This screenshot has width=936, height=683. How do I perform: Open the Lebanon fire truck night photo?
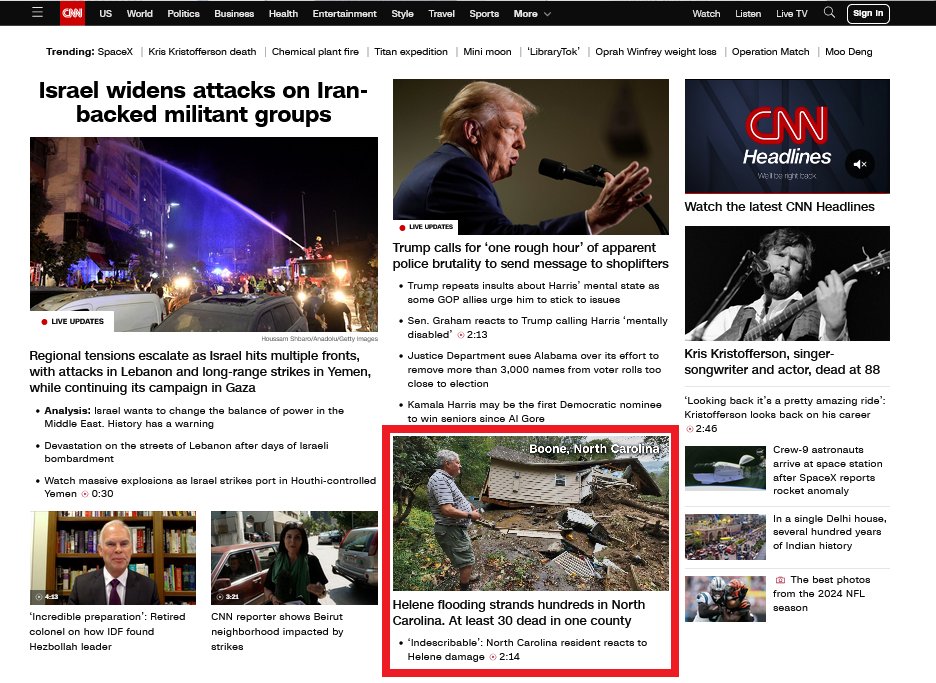(x=204, y=234)
